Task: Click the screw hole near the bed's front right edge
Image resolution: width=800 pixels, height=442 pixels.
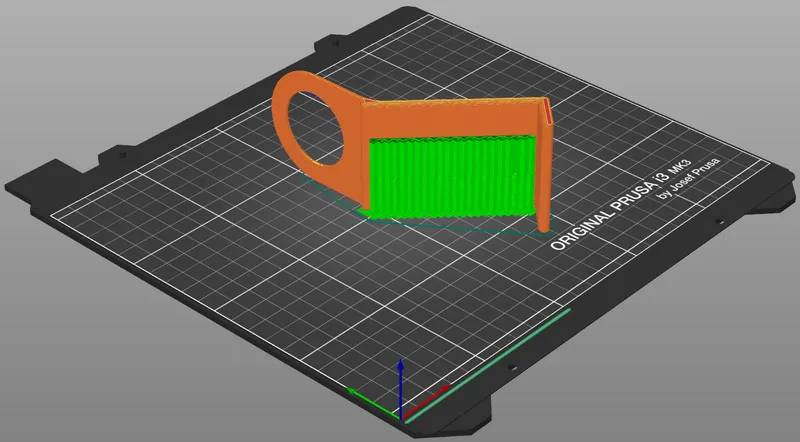Action: pos(512,367)
